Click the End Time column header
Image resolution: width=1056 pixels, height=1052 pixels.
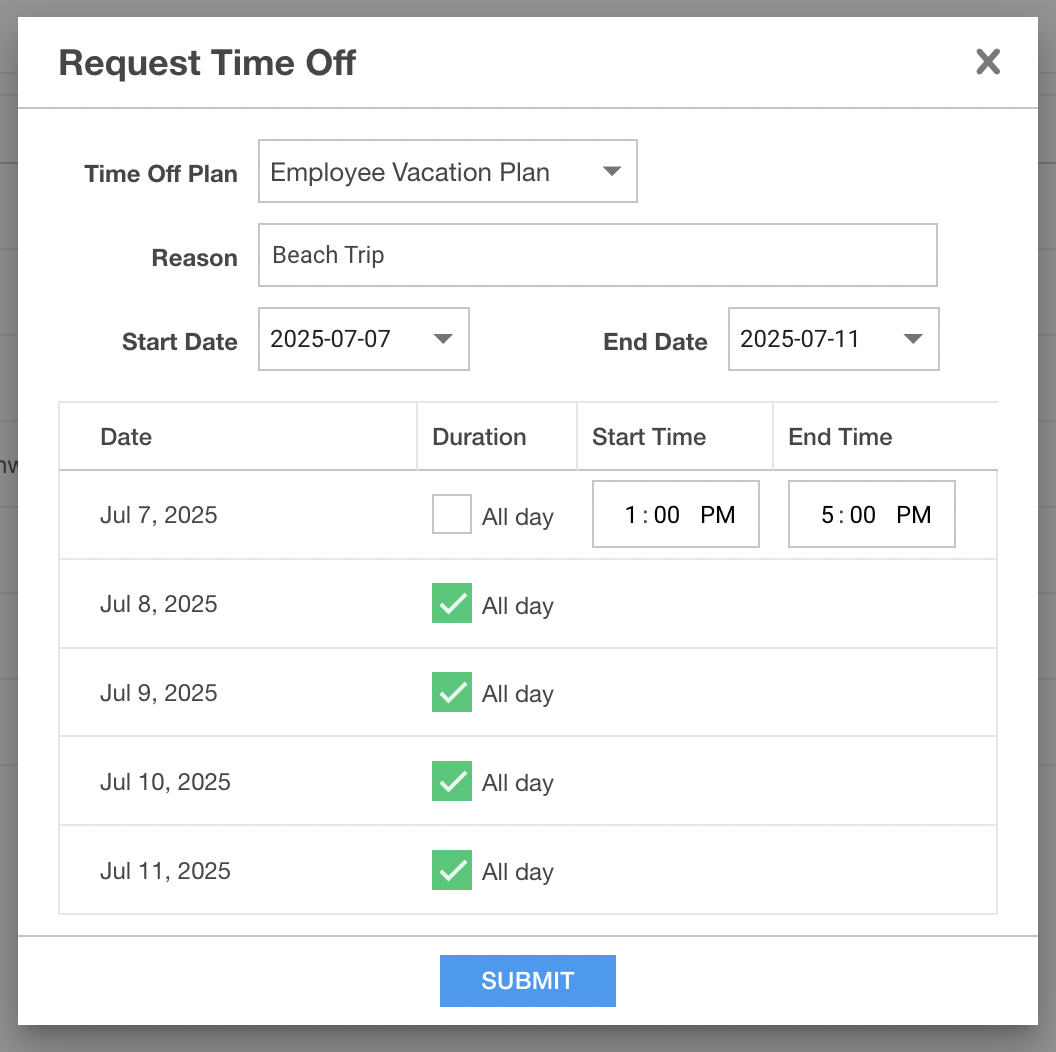click(x=840, y=437)
